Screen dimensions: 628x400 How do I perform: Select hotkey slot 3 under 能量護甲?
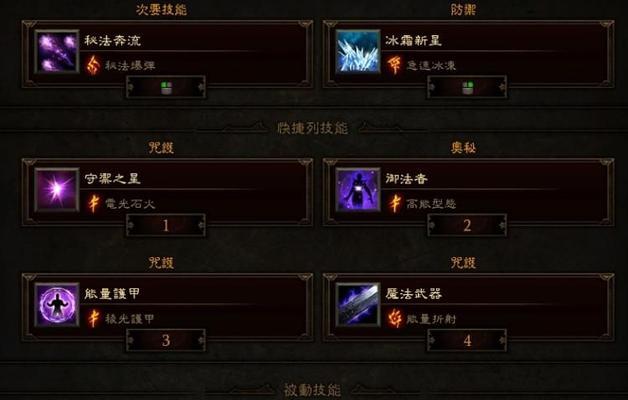(166, 341)
